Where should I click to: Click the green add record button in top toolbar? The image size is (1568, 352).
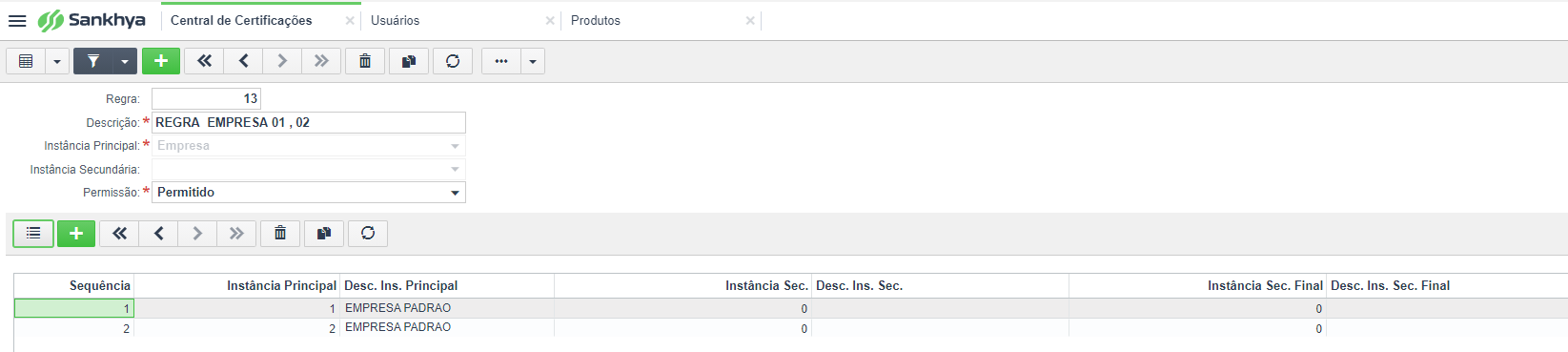tap(161, 61)
